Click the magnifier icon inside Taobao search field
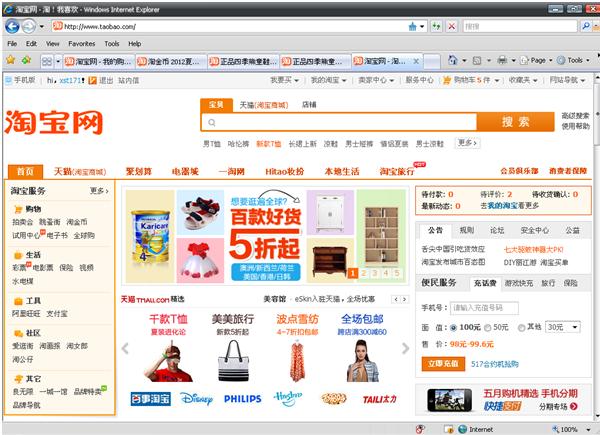The width and height of the screenshot is (600, 435). tap(212, 122)
